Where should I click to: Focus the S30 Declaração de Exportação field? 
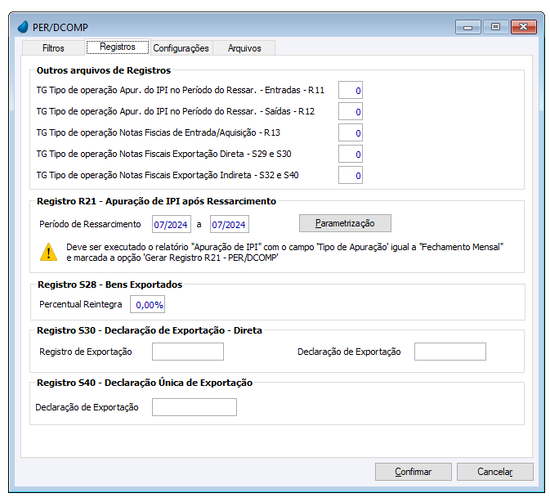pyautogui.click(x=450, y=352)
